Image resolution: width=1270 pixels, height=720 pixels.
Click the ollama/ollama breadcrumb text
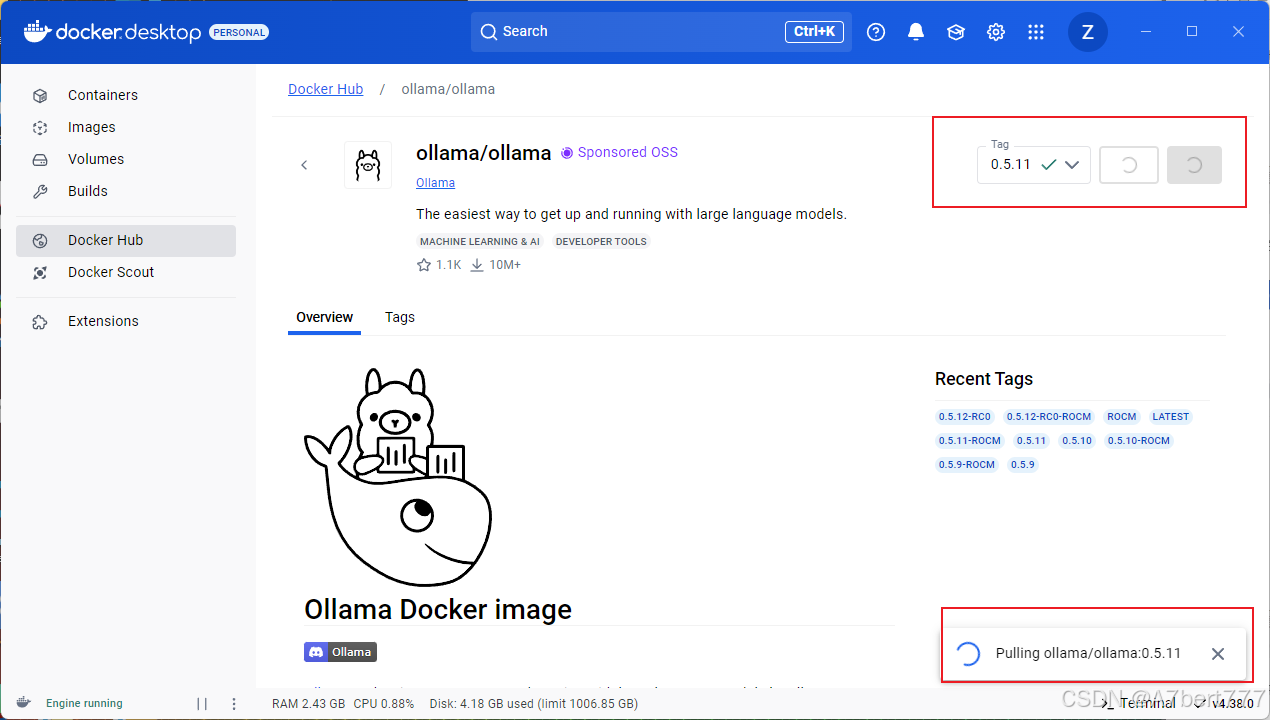(448, 89)
